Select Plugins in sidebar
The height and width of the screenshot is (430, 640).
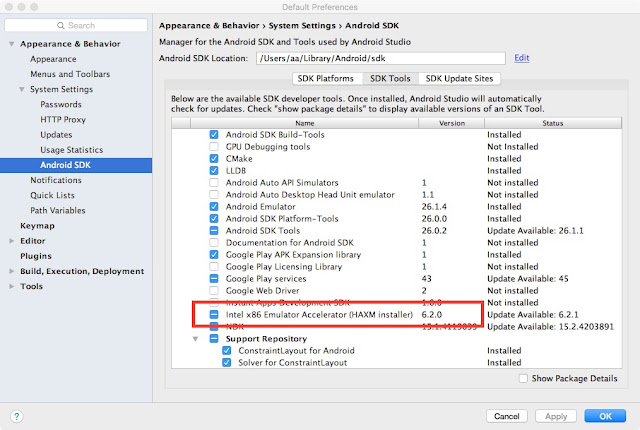coord(36,256)
